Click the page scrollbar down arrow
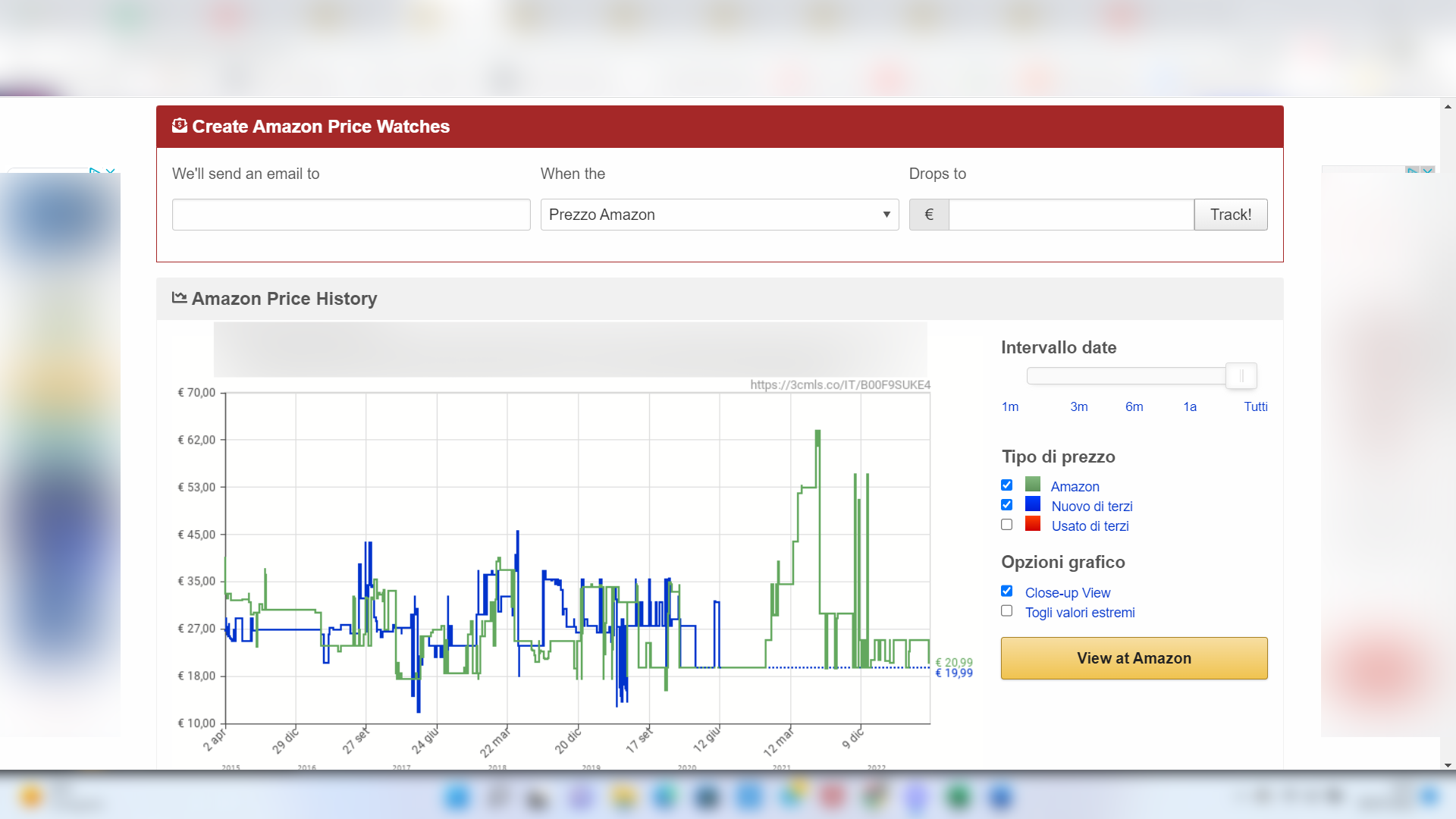1456x819 pixels. tap(1448, 765)
